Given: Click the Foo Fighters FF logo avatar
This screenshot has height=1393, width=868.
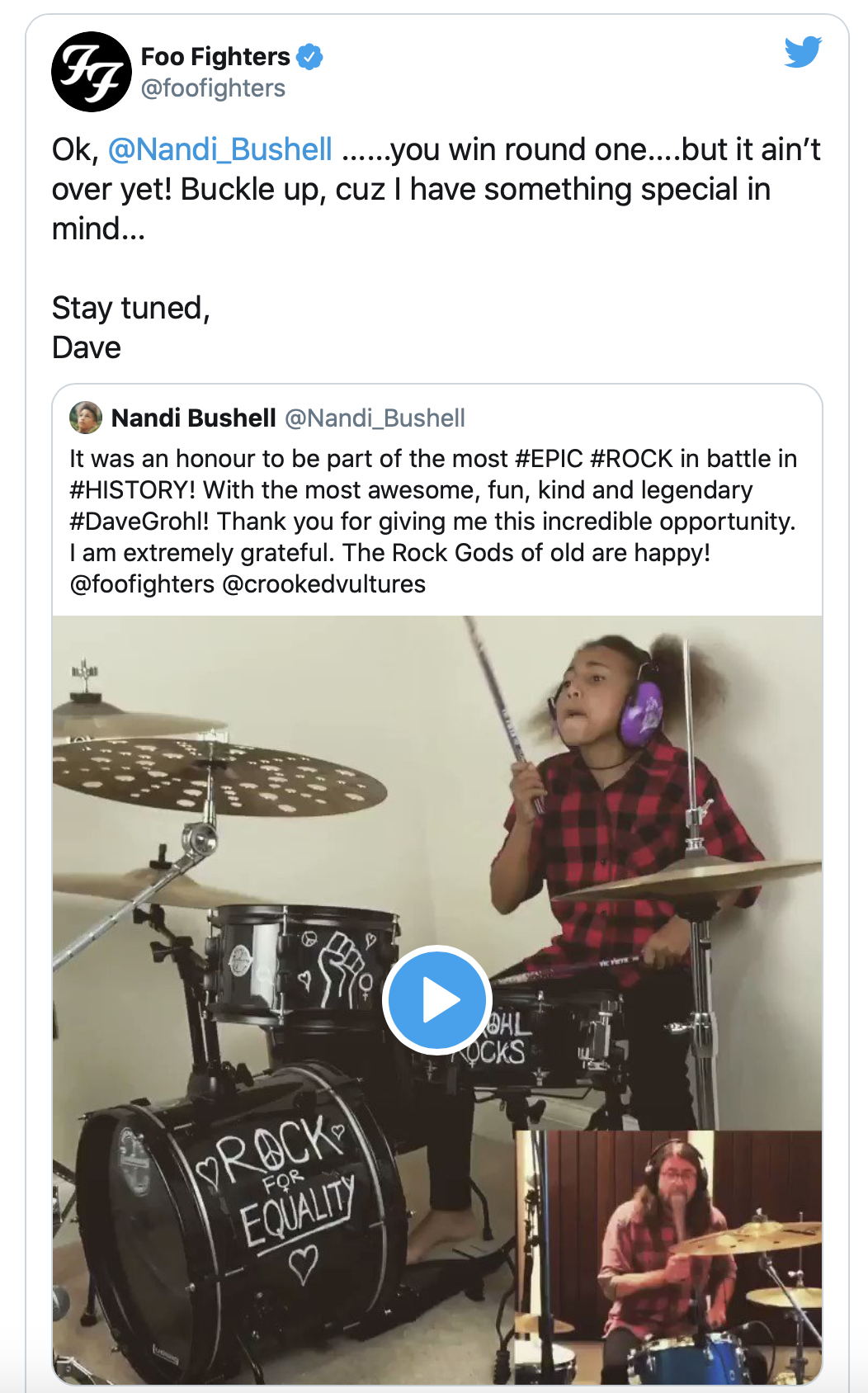Looking at the screenshot, I should [x=91, y=72].
